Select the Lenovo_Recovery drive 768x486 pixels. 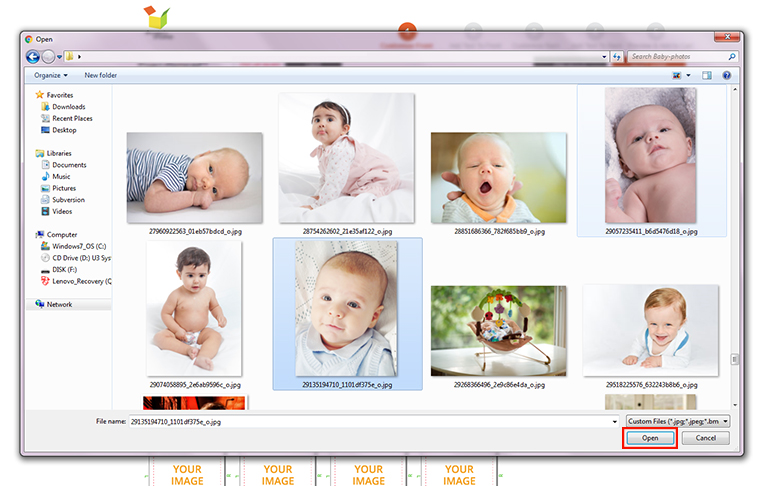coord(80,281)
